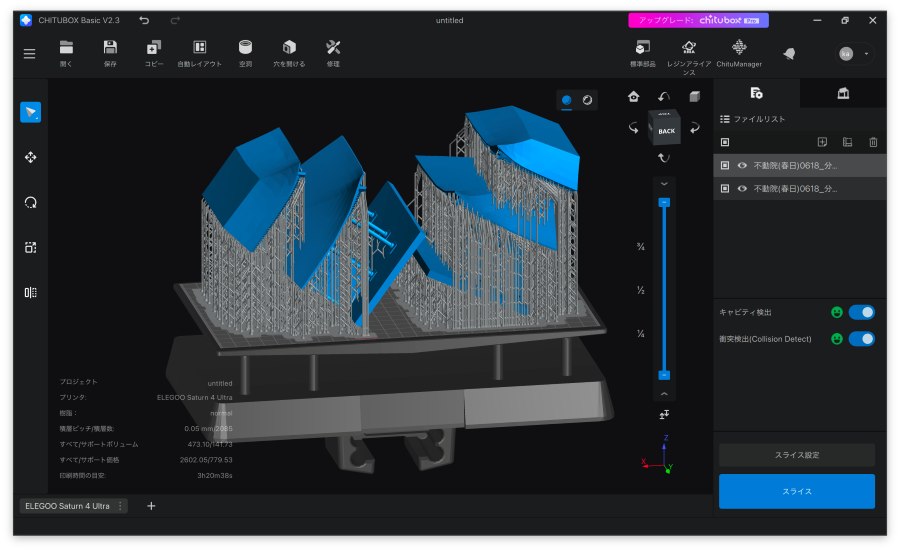Hide the first model via eye icon
The height and width of the screenshot is (551, 900).
pyautogui.click(x=742, y=165)
